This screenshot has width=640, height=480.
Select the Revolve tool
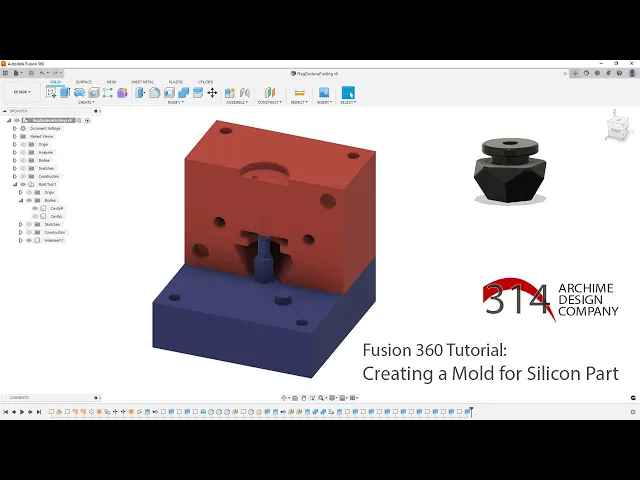(x=79, y=93)
